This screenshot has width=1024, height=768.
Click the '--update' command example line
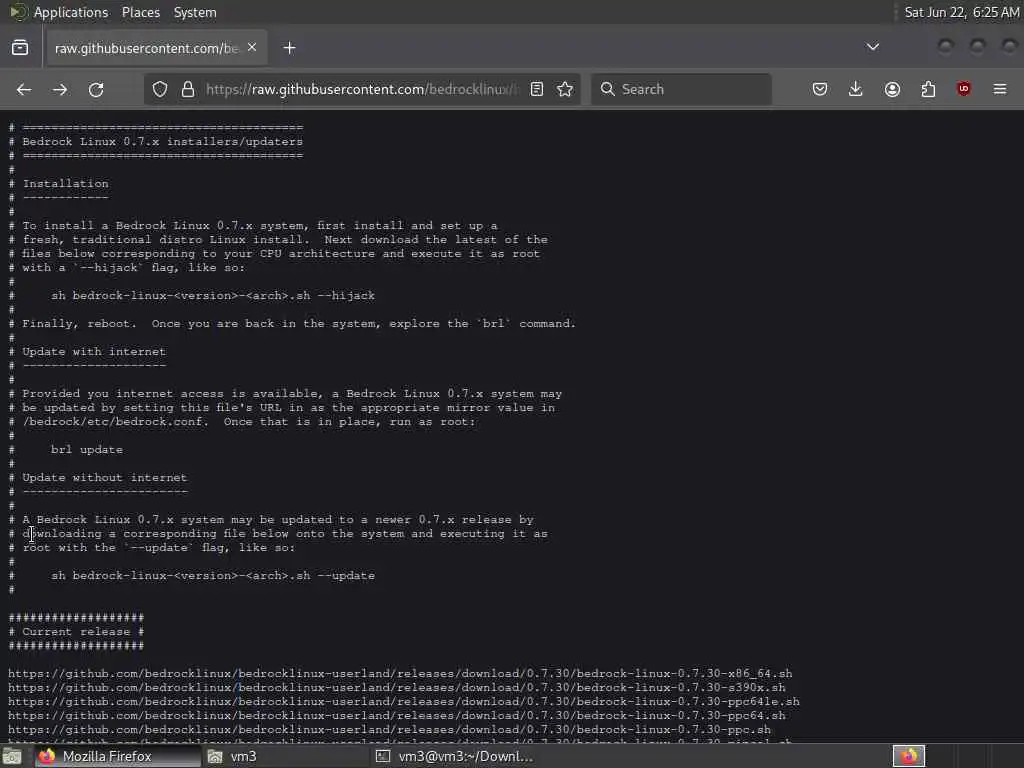213,575
